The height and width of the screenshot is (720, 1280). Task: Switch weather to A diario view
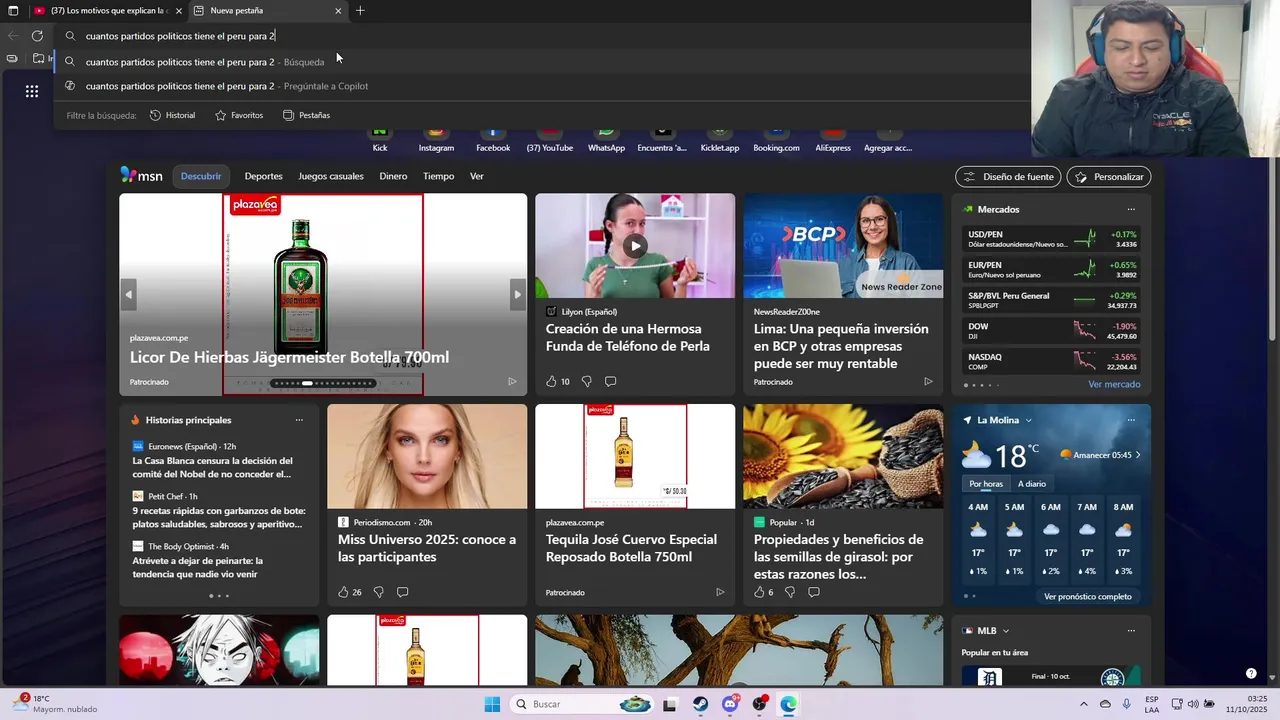tap(1032, 484)
